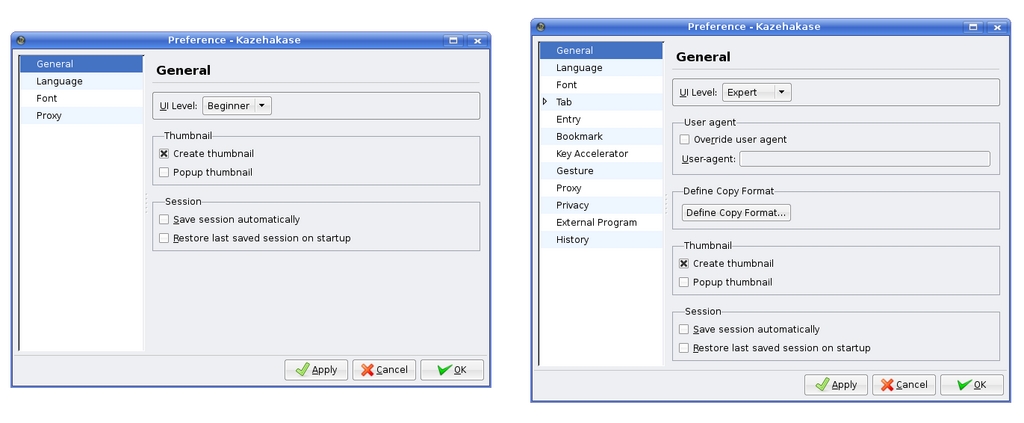The image size is (1024, 423).
Task: Click the red Cancel icon in Beginner-level window
Action: click(367, 370)
